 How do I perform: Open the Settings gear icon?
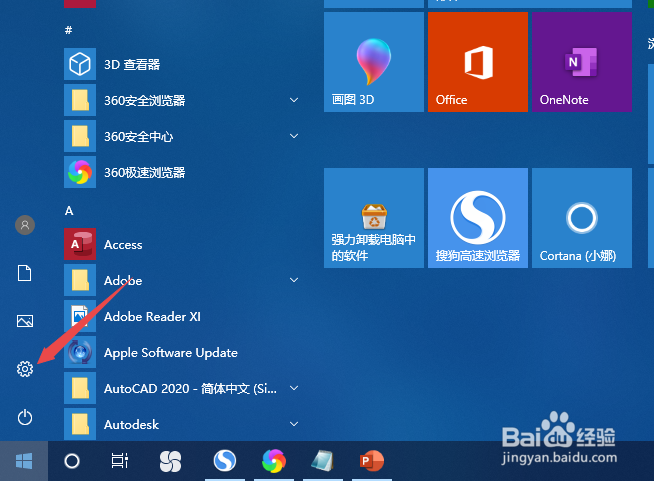tap(25, 369)
